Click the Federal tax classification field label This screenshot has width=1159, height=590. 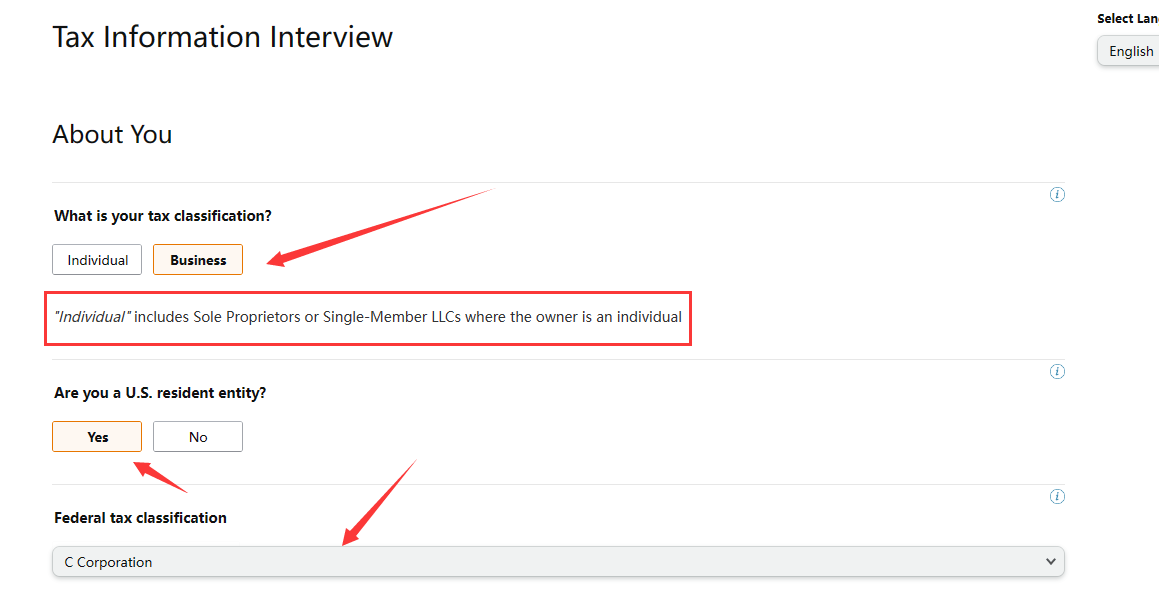pyautogui.click(x=140, y=518)
